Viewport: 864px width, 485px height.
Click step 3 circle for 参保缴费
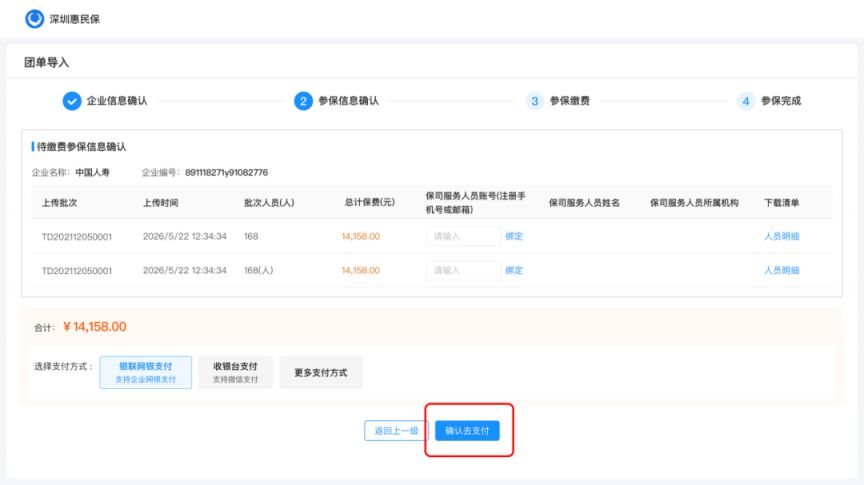(x=534, y=101)
